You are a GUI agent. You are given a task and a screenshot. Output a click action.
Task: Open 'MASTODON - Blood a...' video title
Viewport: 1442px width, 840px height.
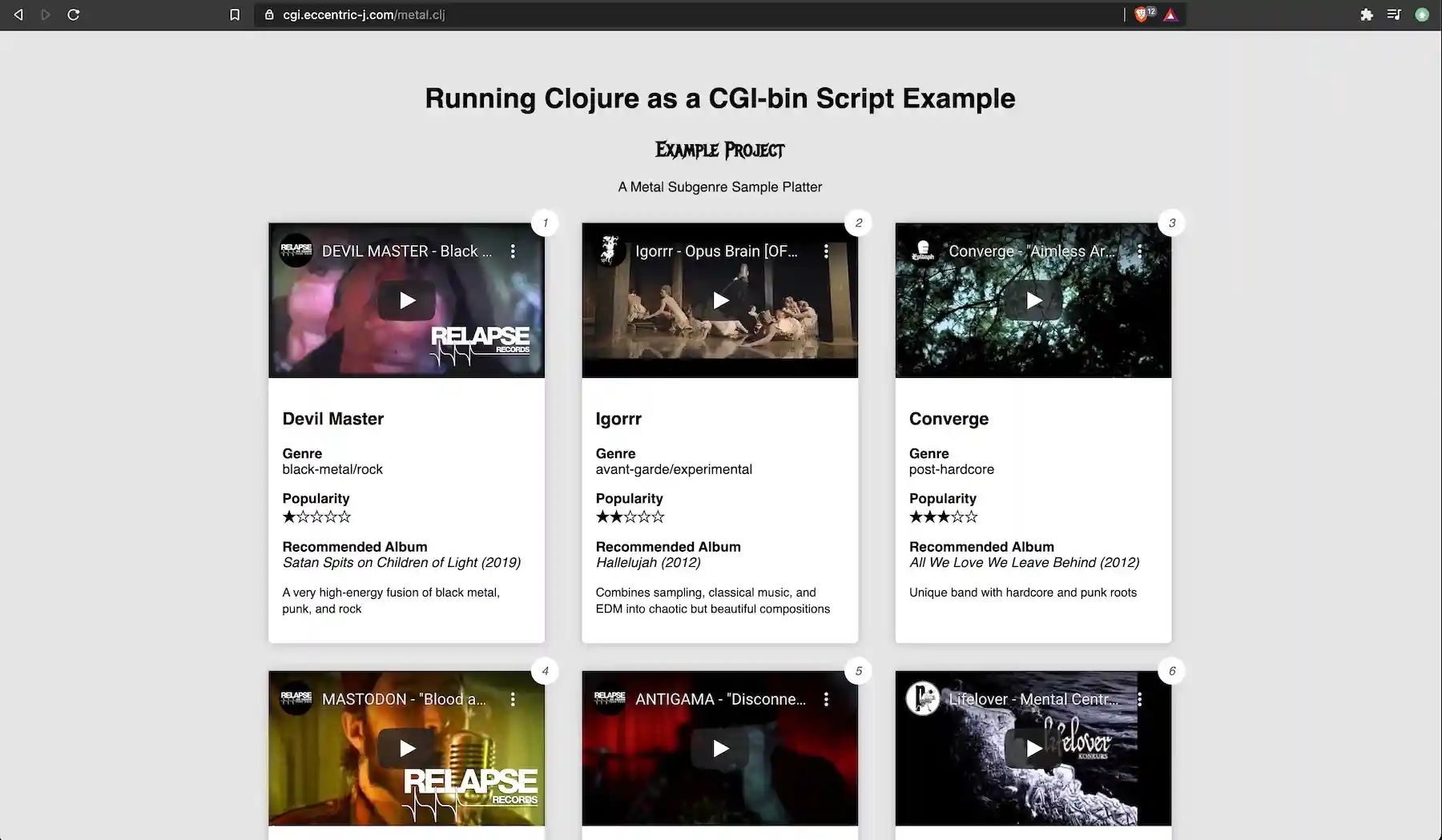point(404,699)
